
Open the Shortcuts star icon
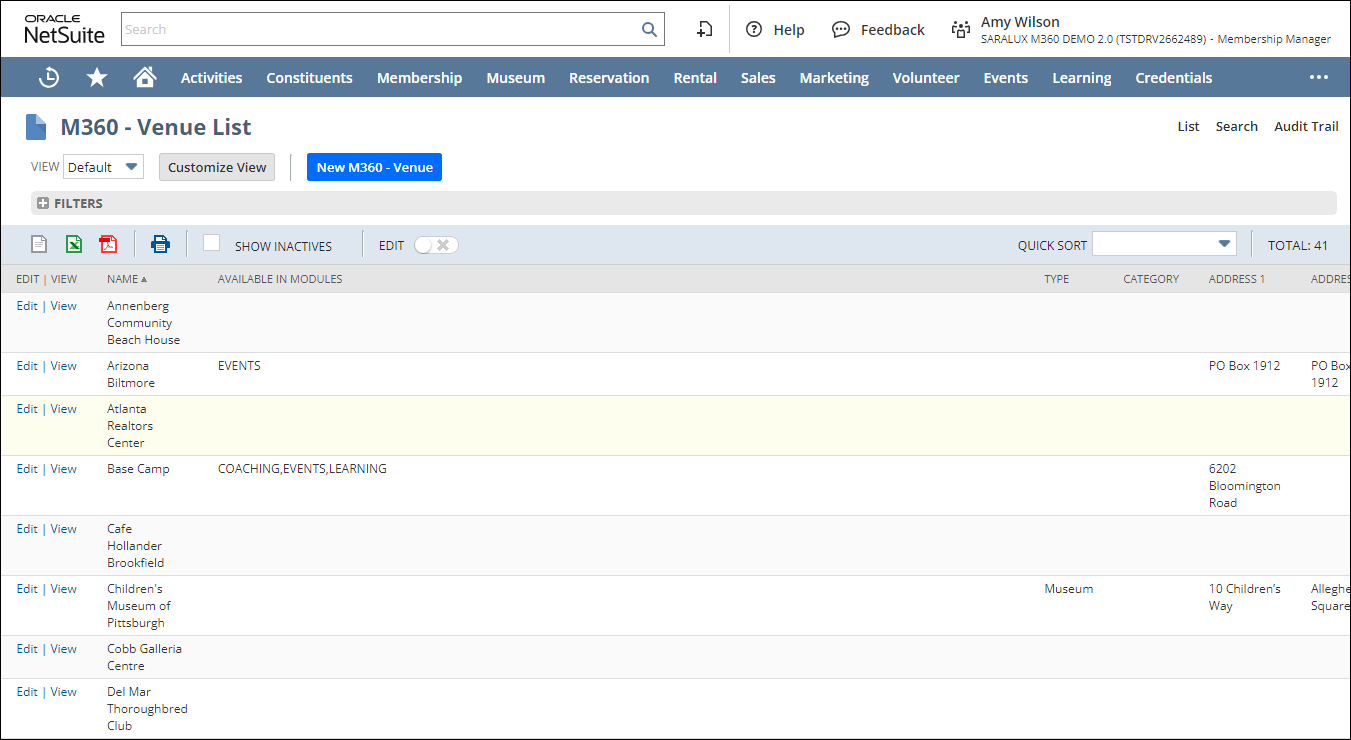pos(97,77)
